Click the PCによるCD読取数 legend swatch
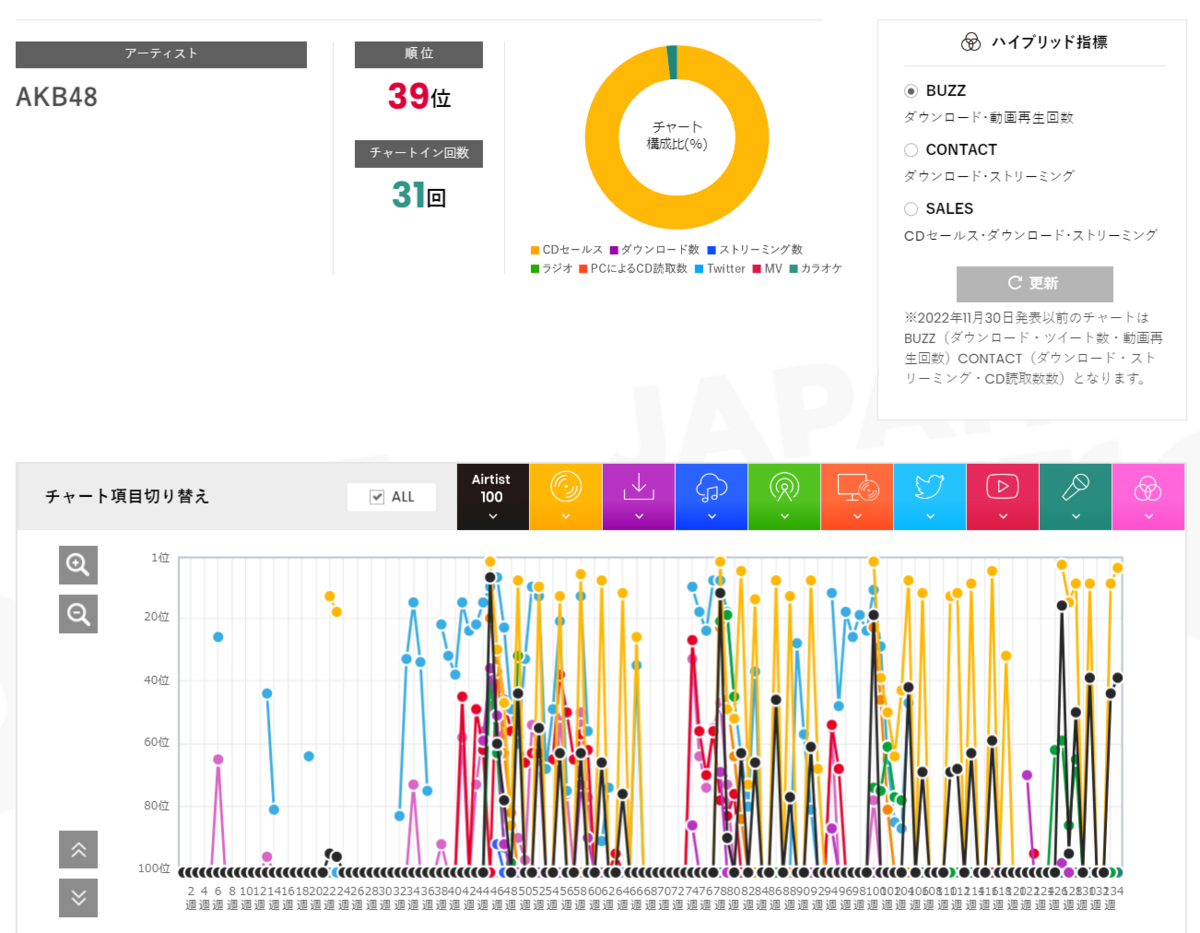This screenshot has height=933, width=1200. pyautogui.click(x=583, y=268)
